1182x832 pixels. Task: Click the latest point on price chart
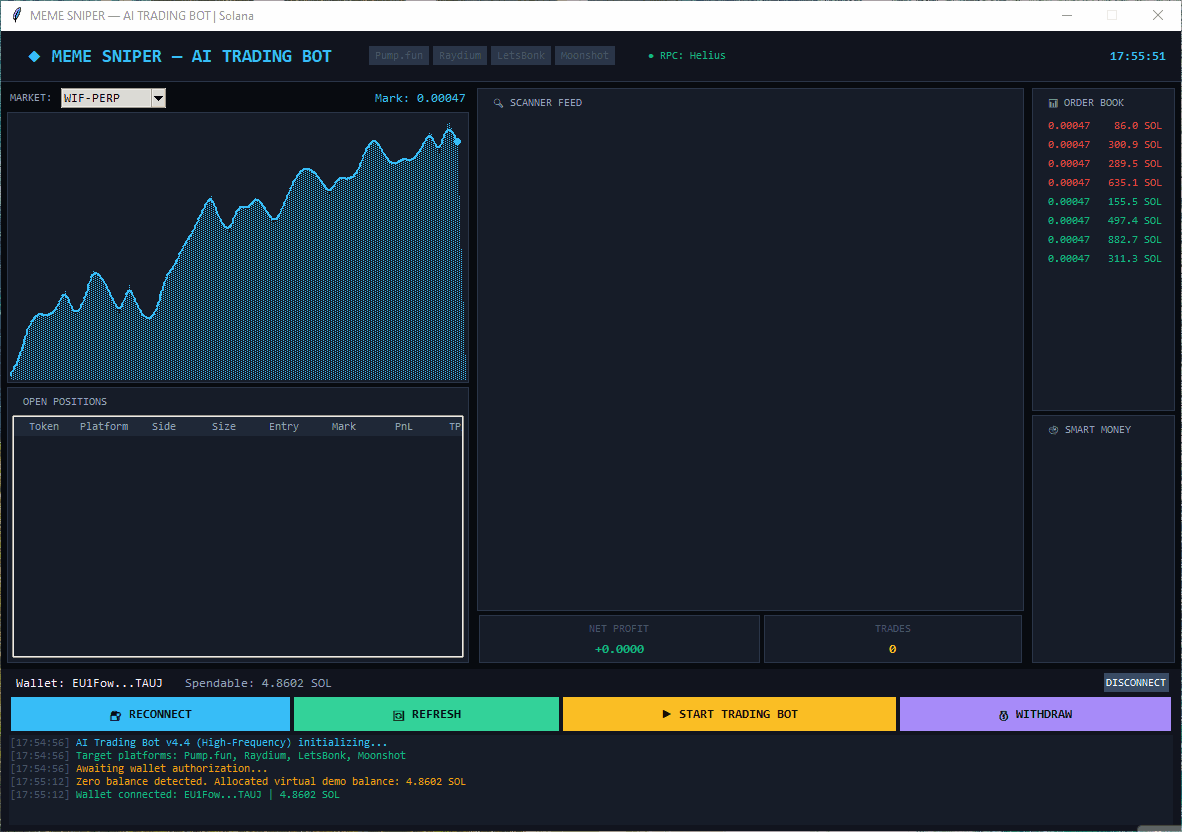pos(458,142)
